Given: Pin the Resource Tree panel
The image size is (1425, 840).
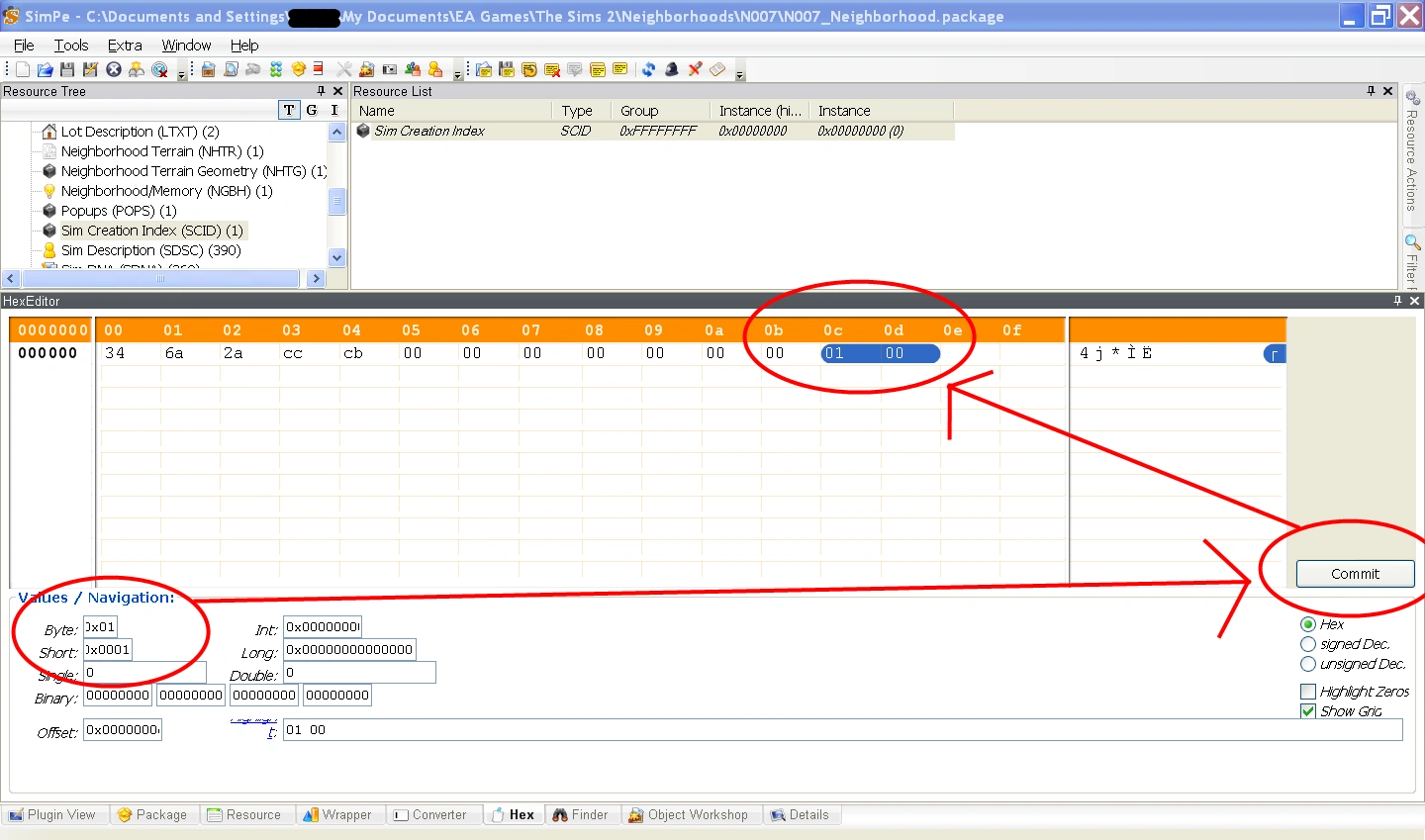Looking at the screenshot, I should tap(321, 91).
